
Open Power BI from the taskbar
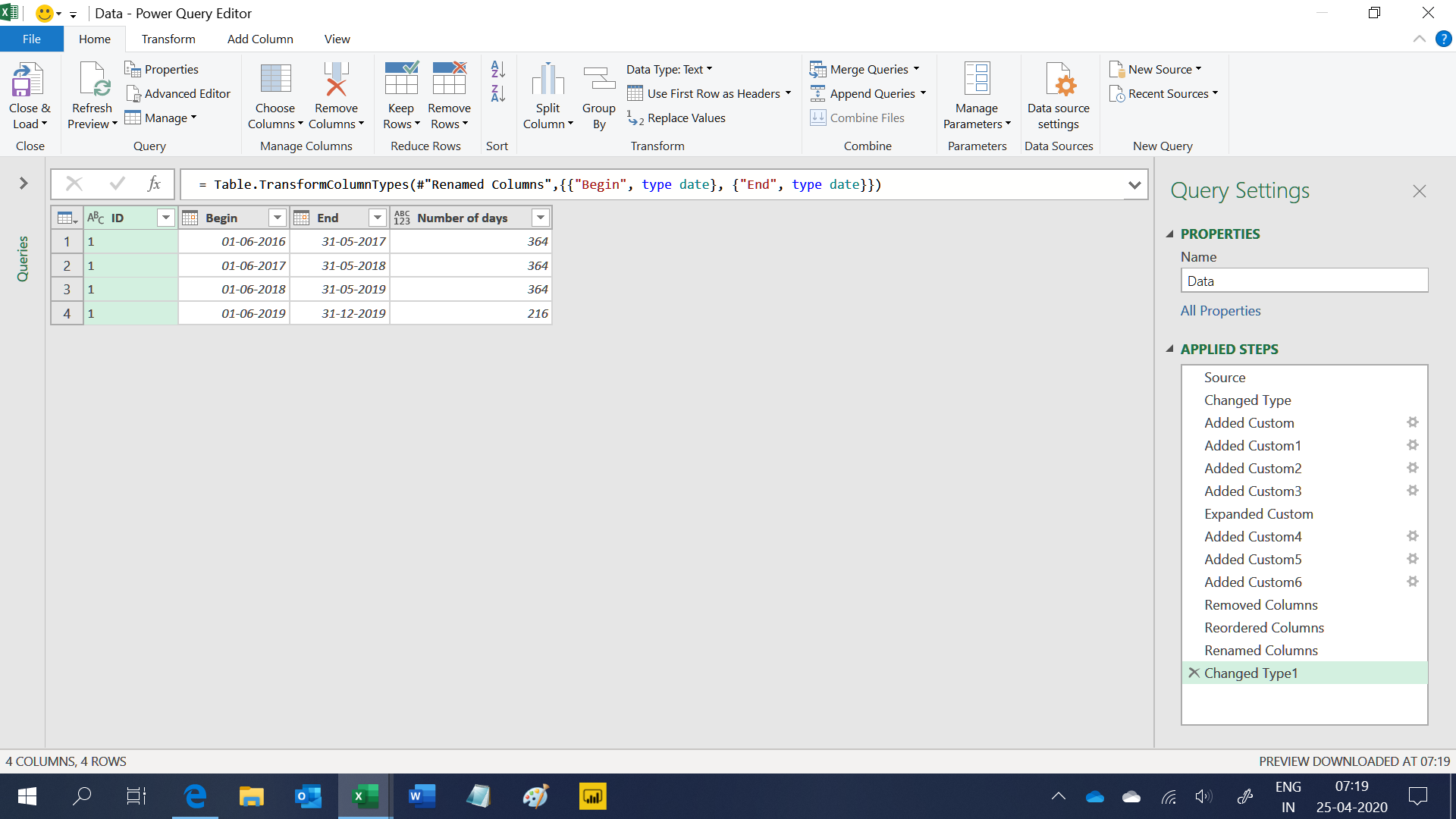pyautogui.click(x=592, y=796)
